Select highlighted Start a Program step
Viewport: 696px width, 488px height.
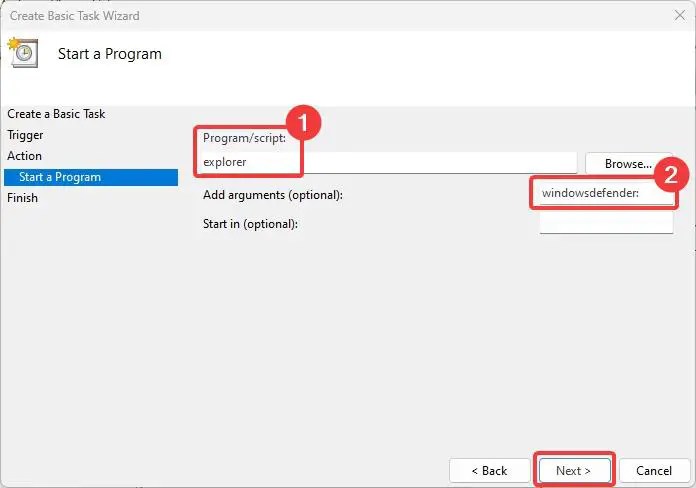[x=91, y=177]
